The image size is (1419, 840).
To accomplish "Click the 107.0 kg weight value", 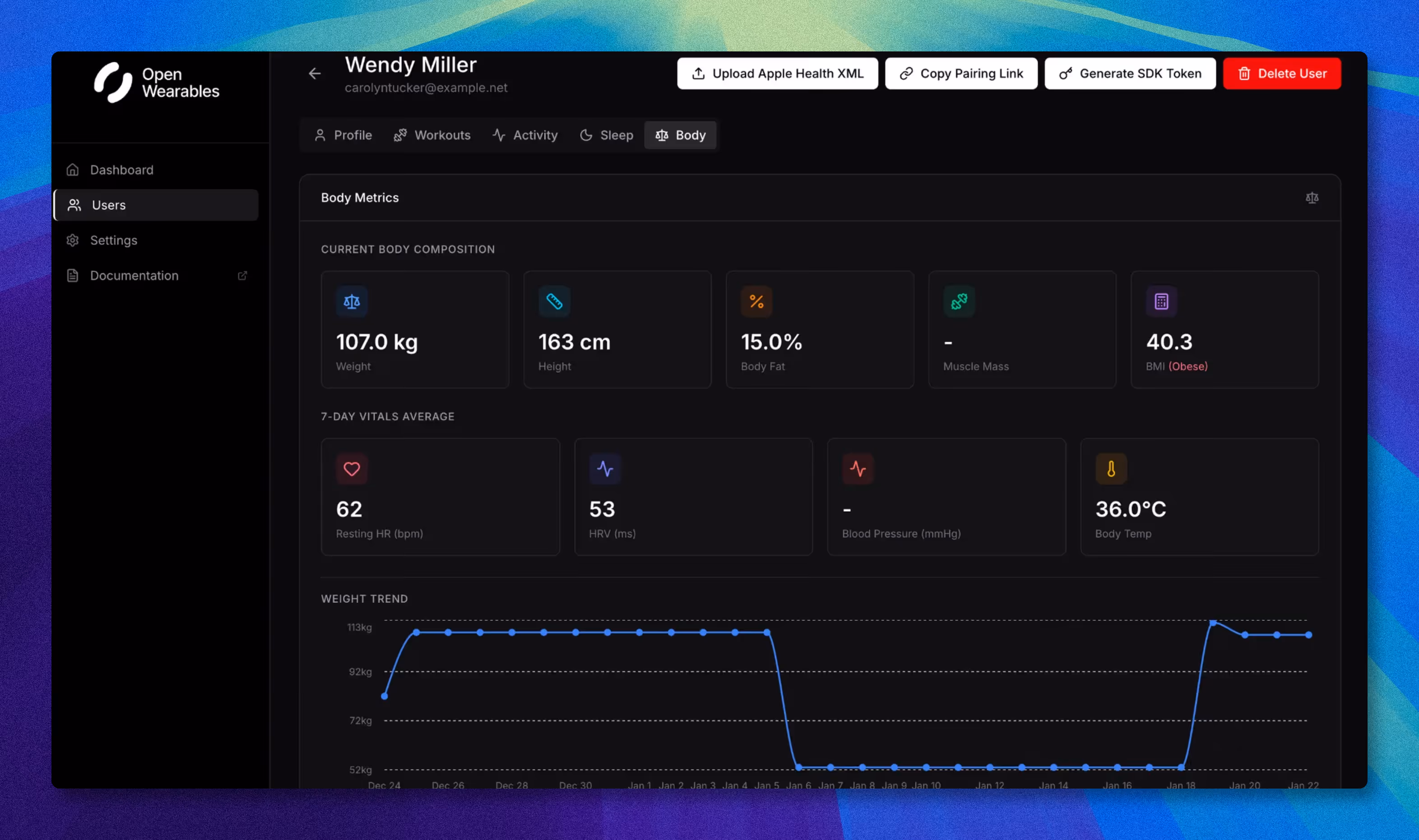I will (377, 342).
